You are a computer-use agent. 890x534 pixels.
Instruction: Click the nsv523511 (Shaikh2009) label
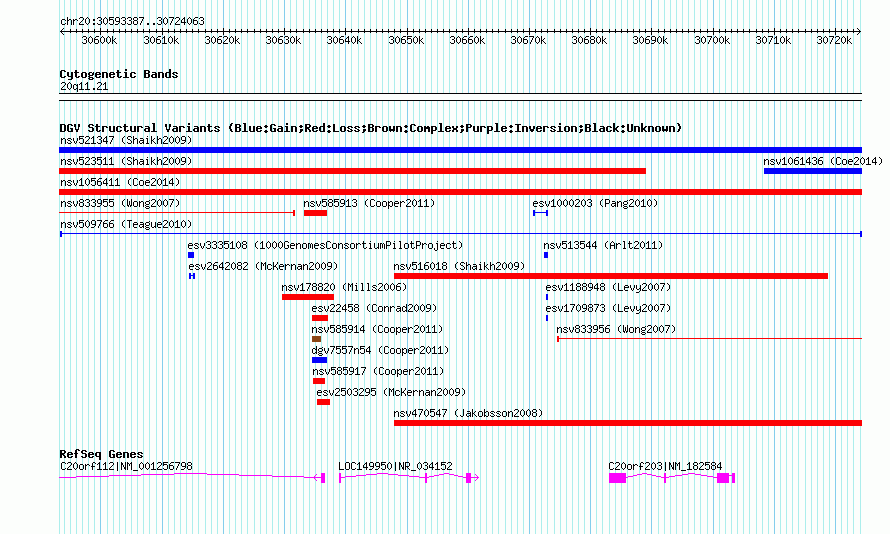point(126,161)
